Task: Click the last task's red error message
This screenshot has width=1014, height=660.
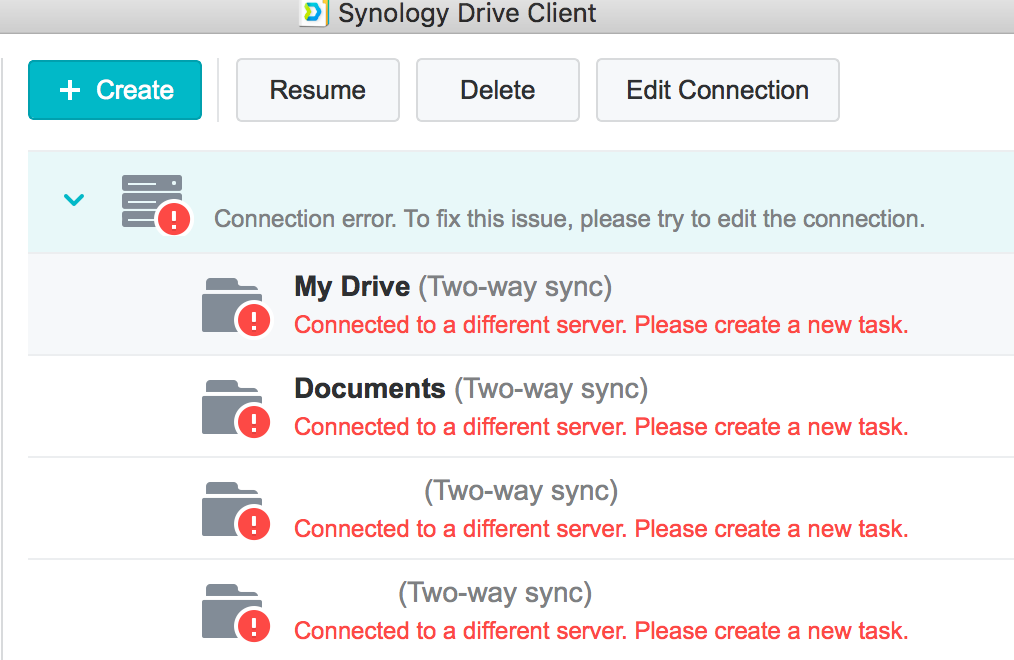Action: click(x=601, y=631)
